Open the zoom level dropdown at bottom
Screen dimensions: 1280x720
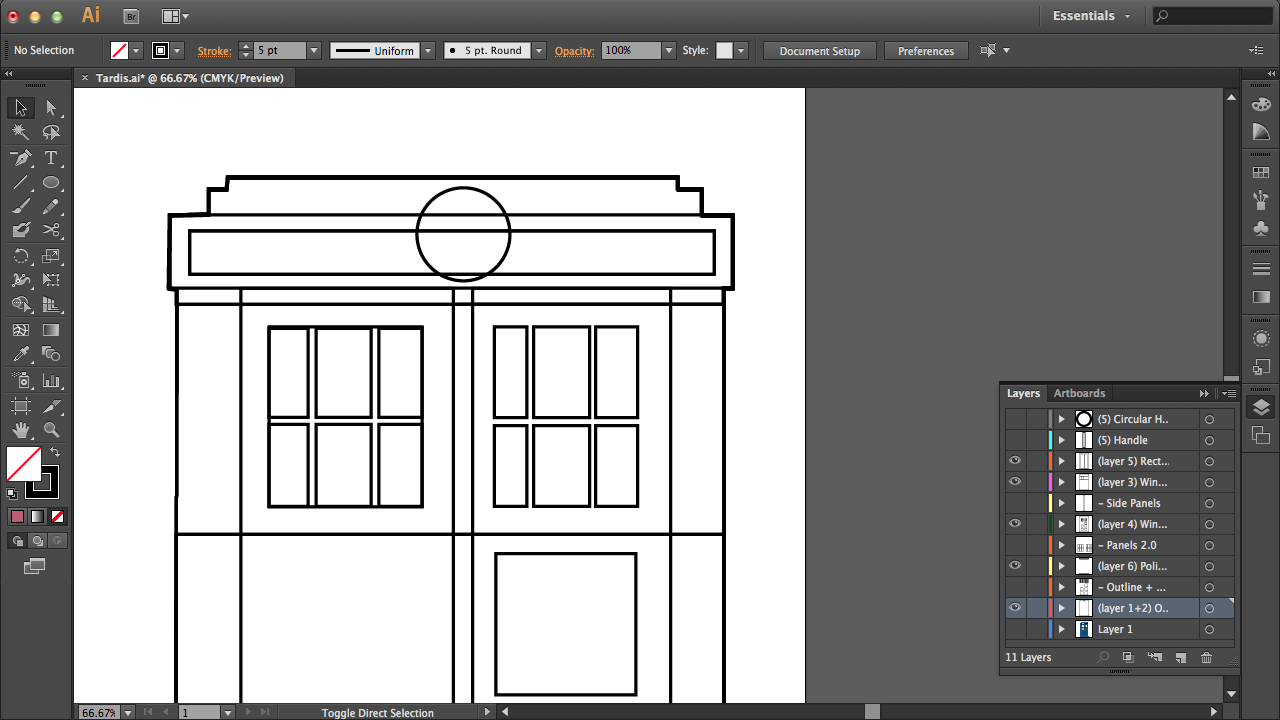[x=128, y=712]
